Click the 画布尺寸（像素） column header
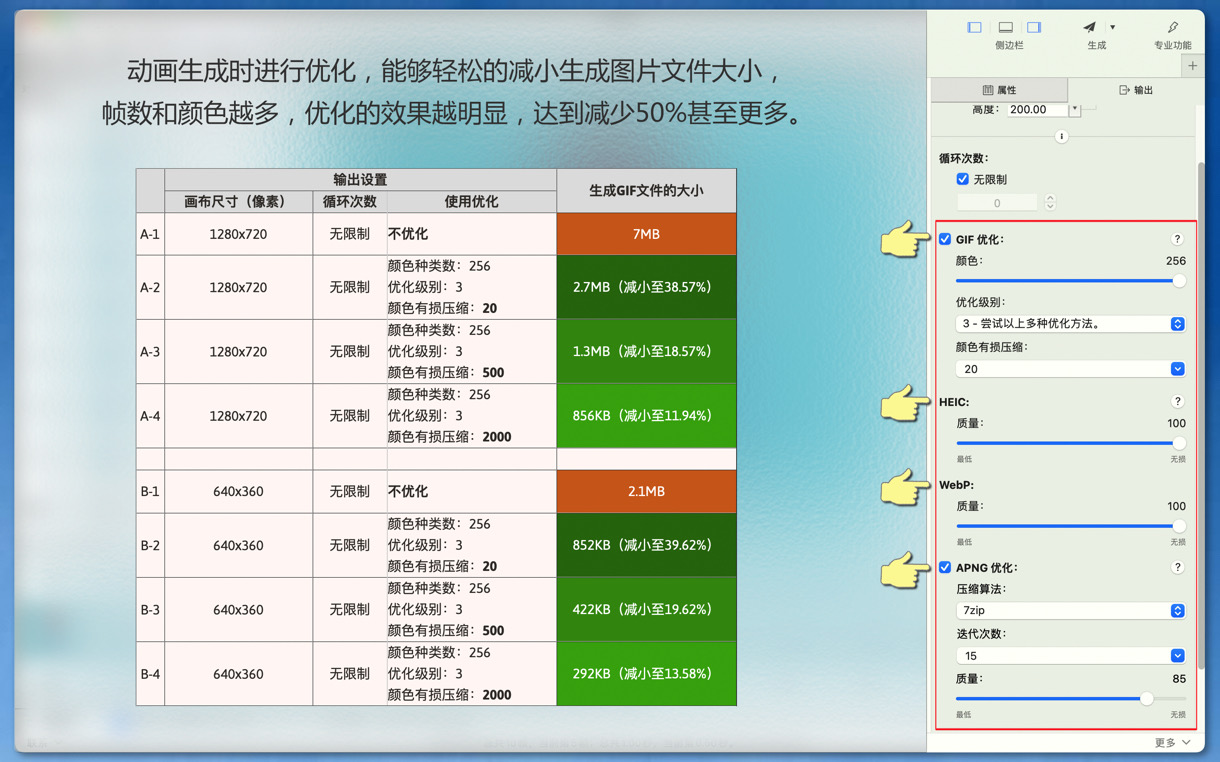This screenshot has width=1220, height=762. click(238, 201)
